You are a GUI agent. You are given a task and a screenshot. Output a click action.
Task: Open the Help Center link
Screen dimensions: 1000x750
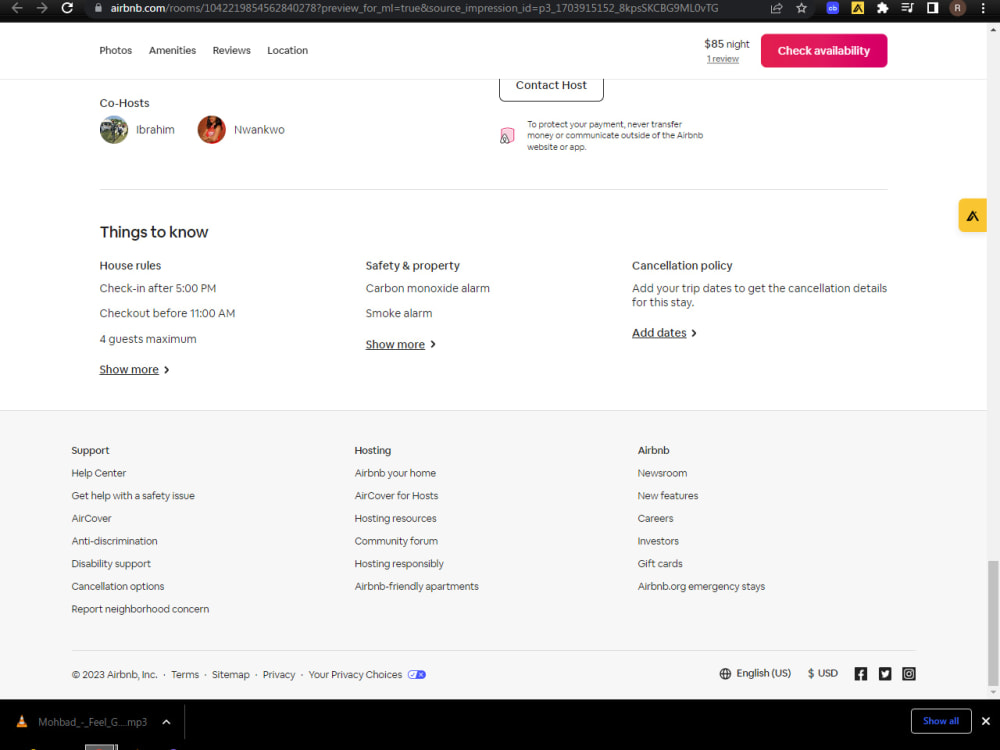(x=99, y=473)
